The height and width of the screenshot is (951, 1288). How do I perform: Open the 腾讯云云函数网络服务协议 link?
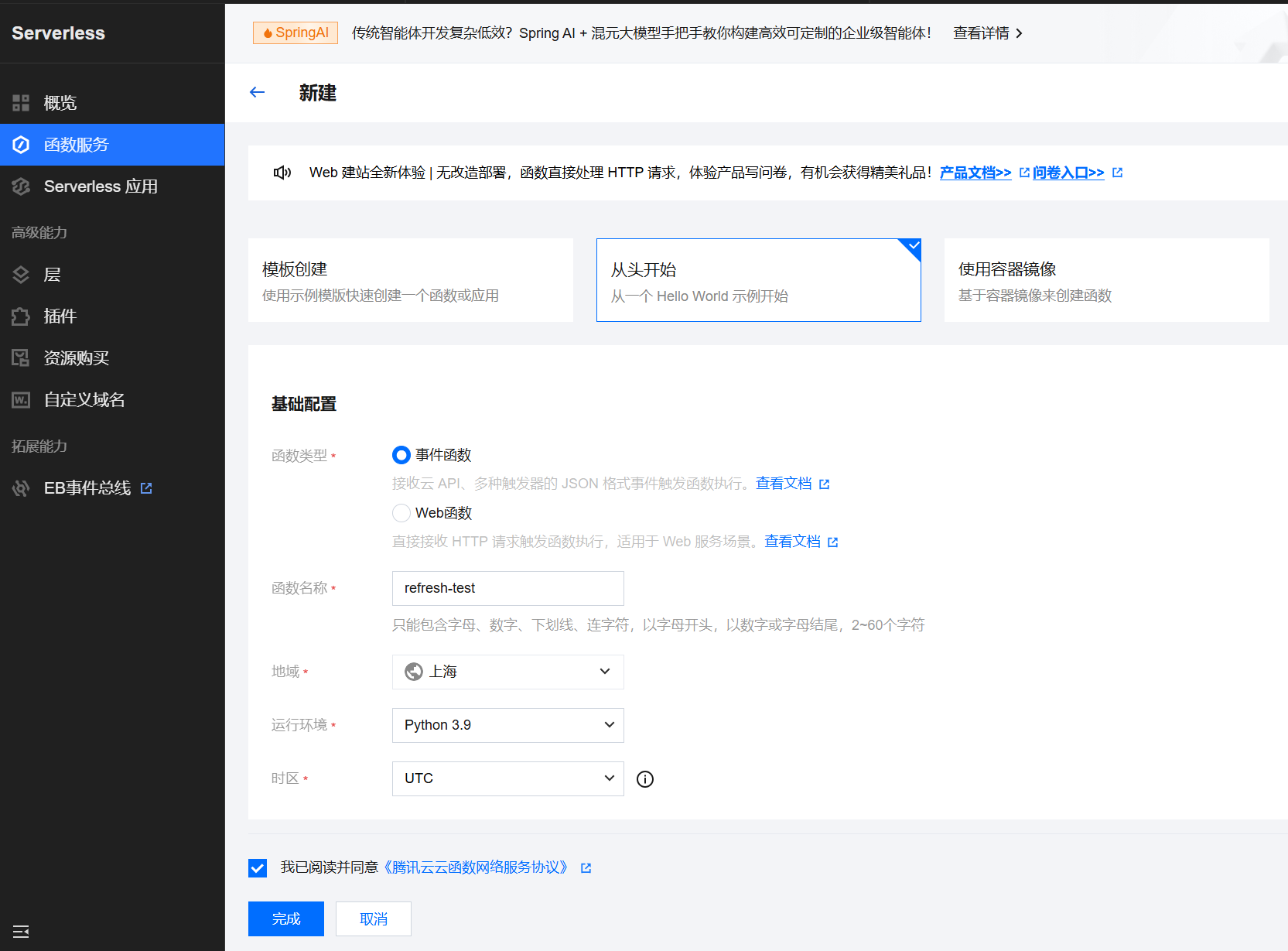pyautogui.click(x=476, y=867)
